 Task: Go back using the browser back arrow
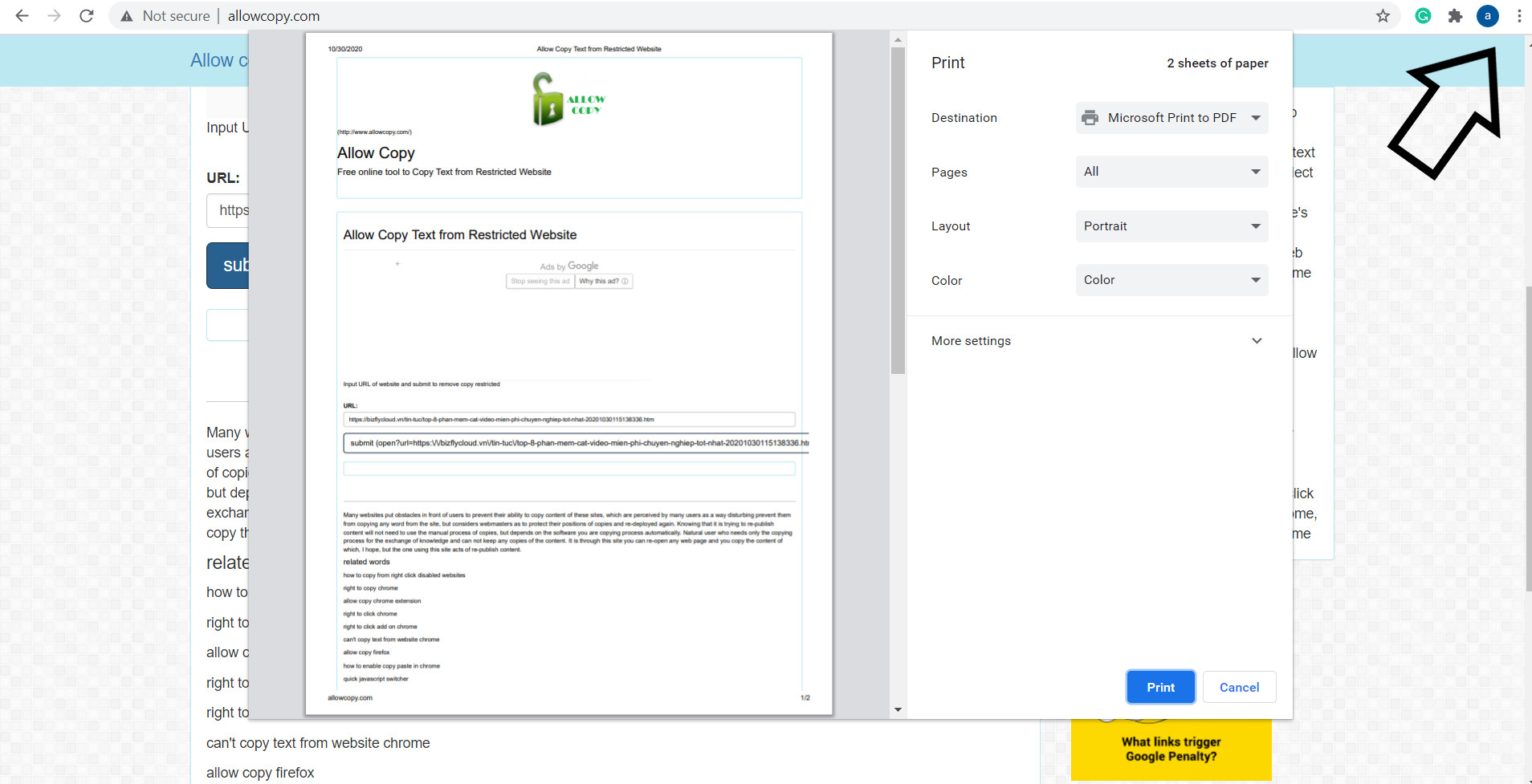[x=22, y=16]
